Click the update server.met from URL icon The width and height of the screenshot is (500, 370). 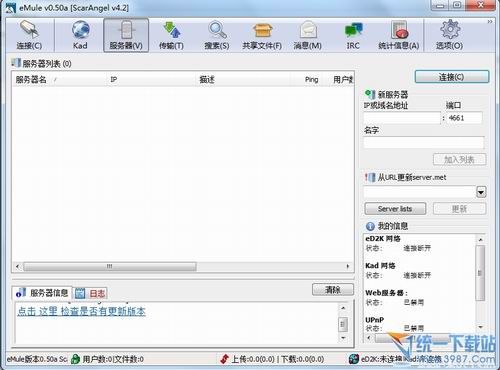pyautogui.click(x=370, y=177)
